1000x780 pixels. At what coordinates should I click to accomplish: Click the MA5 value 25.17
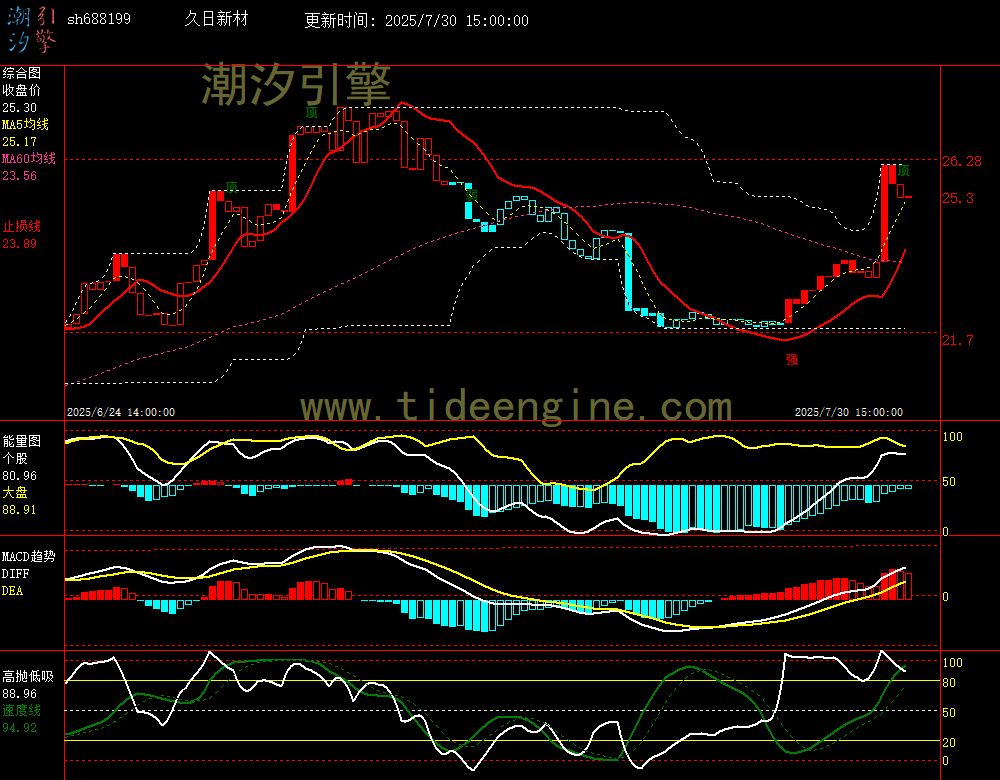pos(19,142)
